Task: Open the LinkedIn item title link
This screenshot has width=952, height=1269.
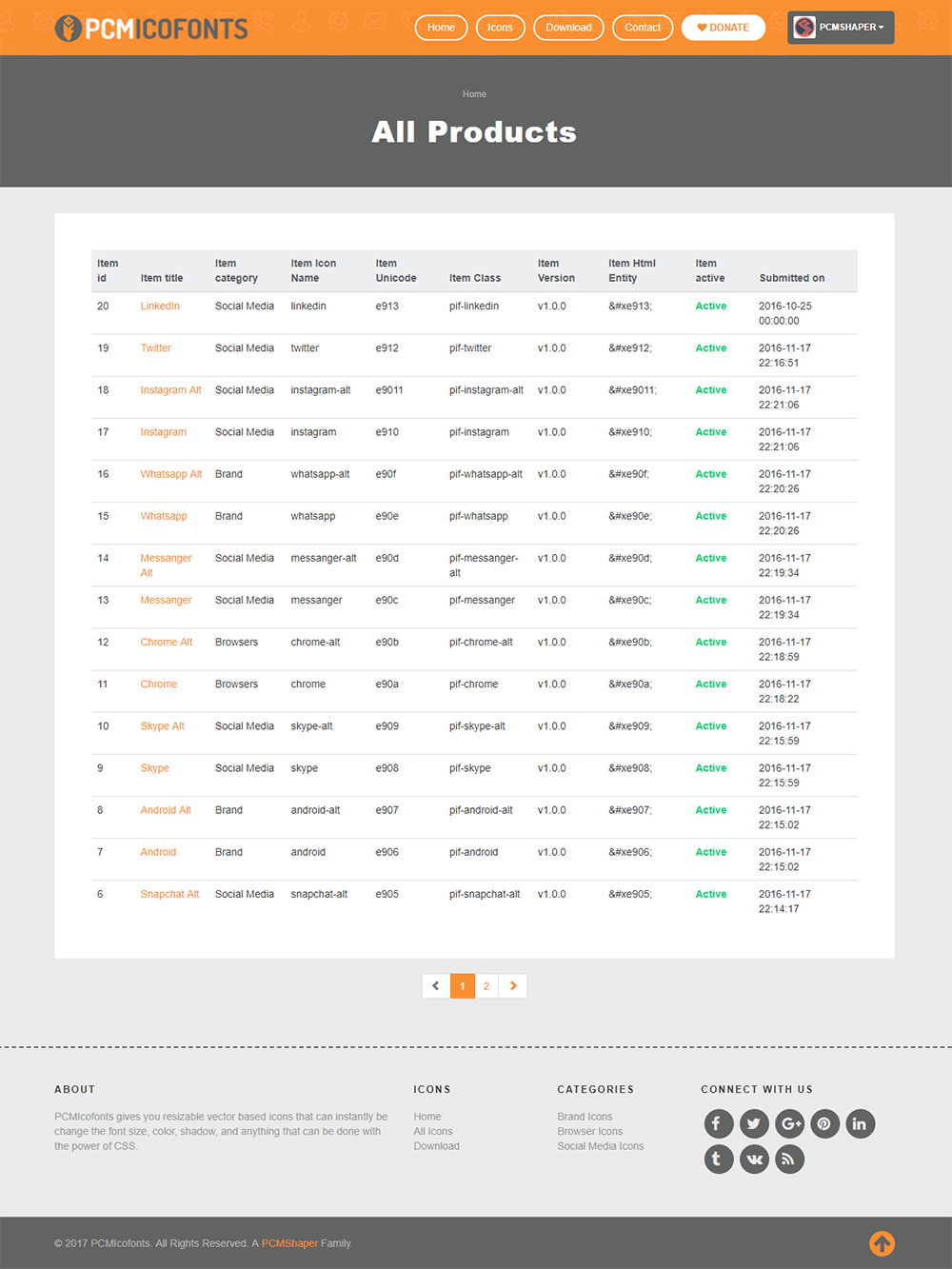Action: click(x=160, y=306)
